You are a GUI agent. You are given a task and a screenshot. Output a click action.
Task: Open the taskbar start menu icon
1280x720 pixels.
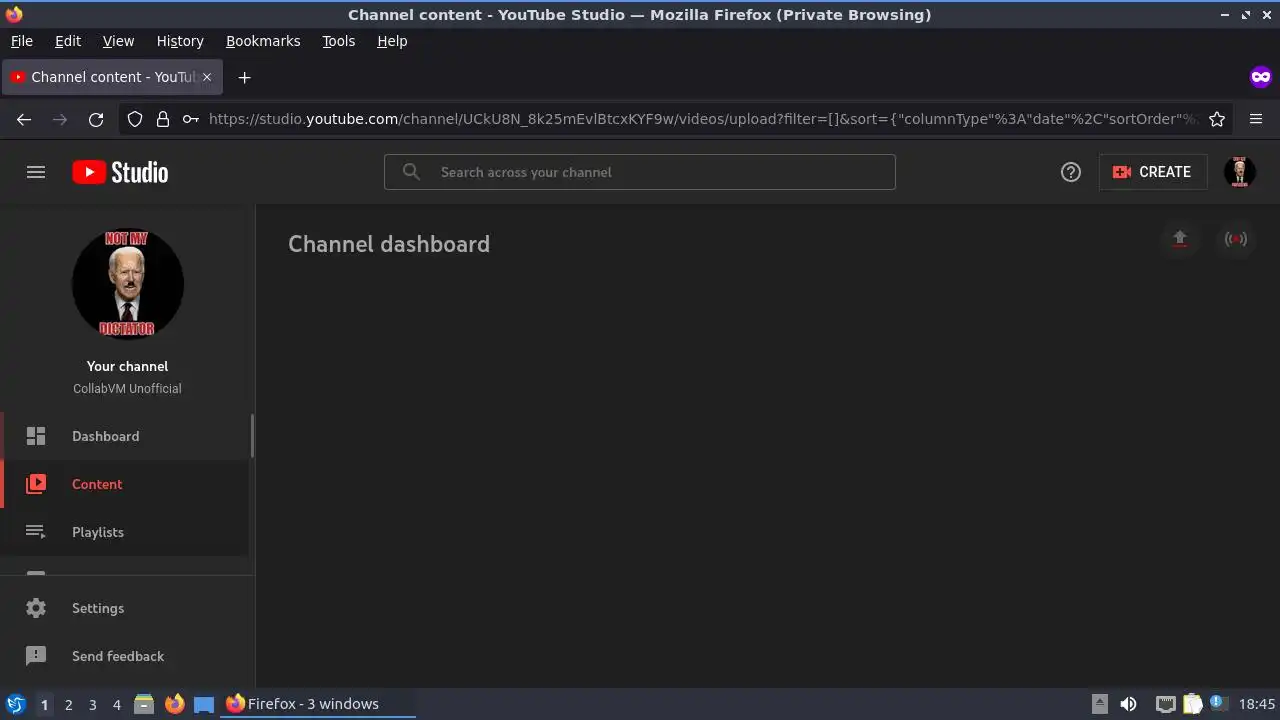tap(15, 704)
